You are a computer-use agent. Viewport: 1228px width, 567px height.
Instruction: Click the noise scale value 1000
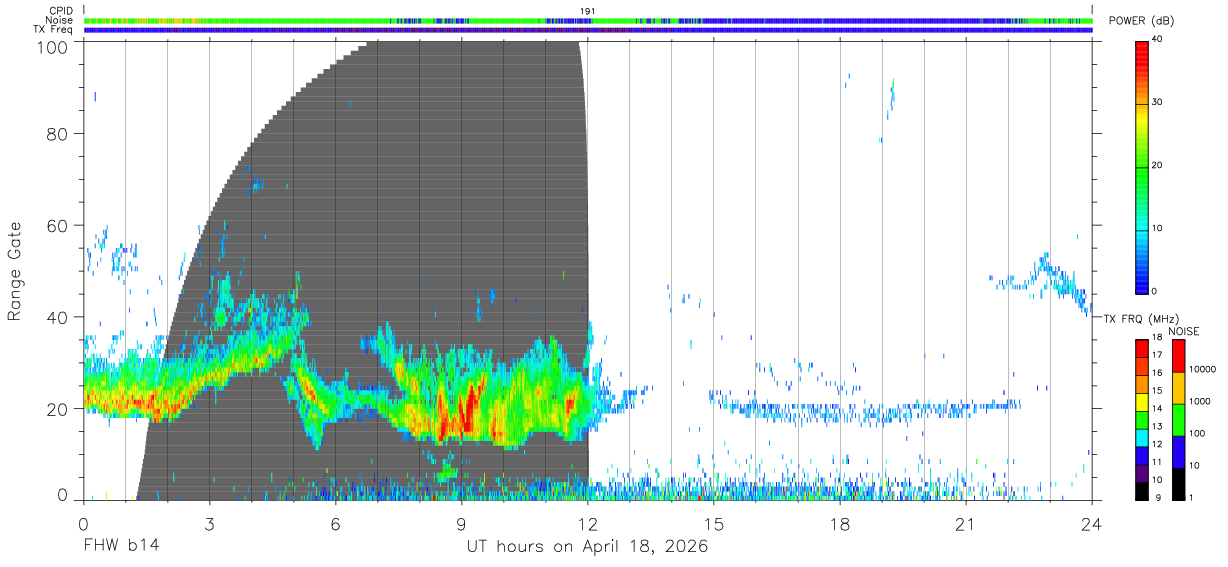(1200, 402)
